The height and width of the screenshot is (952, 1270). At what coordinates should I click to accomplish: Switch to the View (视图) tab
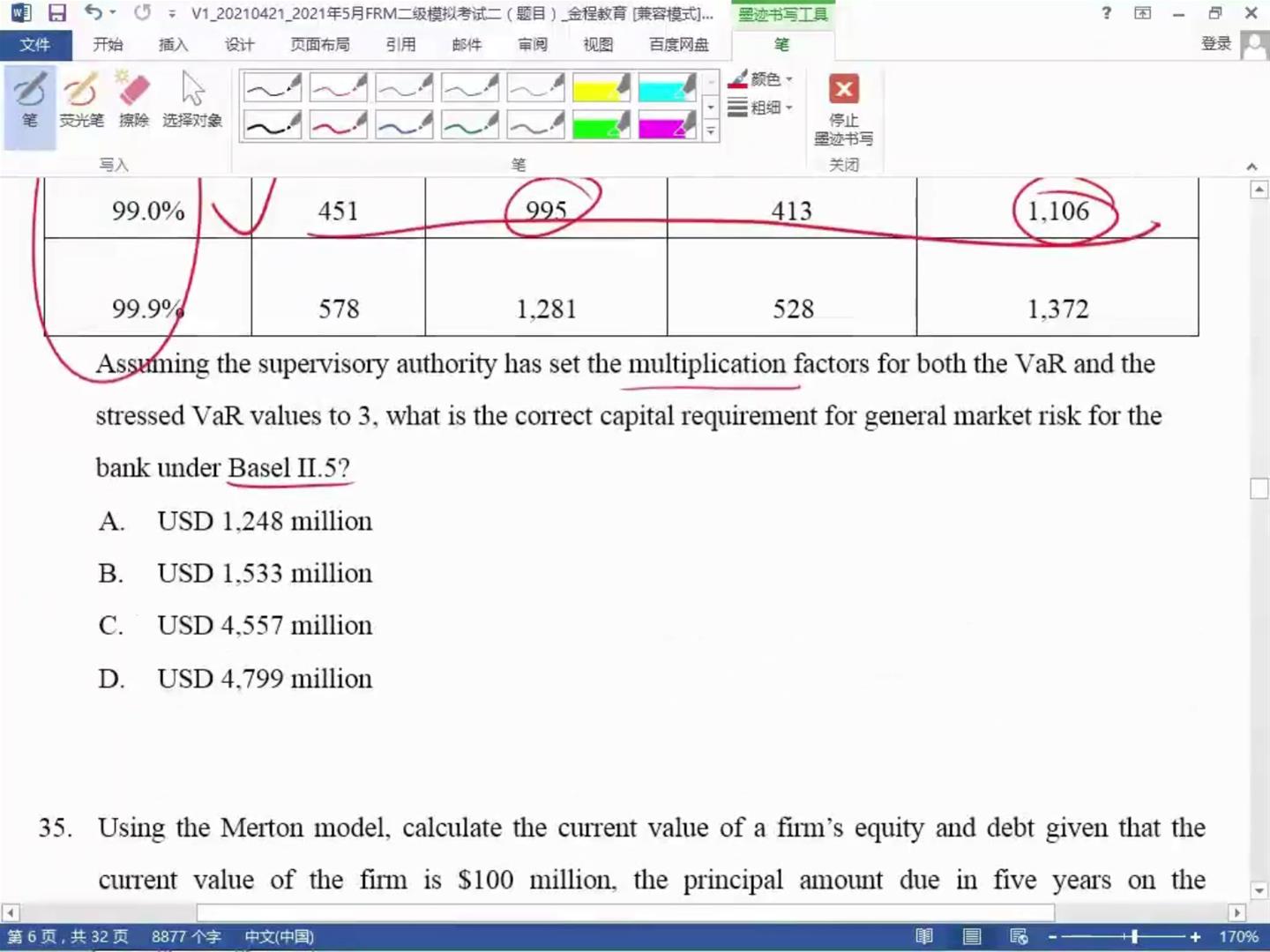[598, 45]
